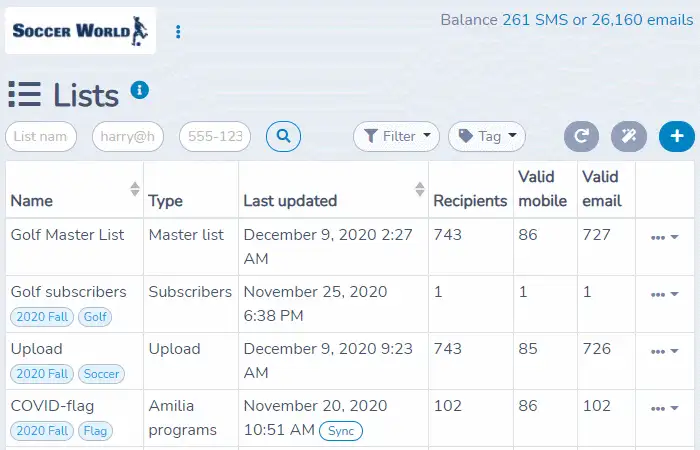Click the Sync badge on COVID-flag row
700x450 pixels.
click(341, 431)
